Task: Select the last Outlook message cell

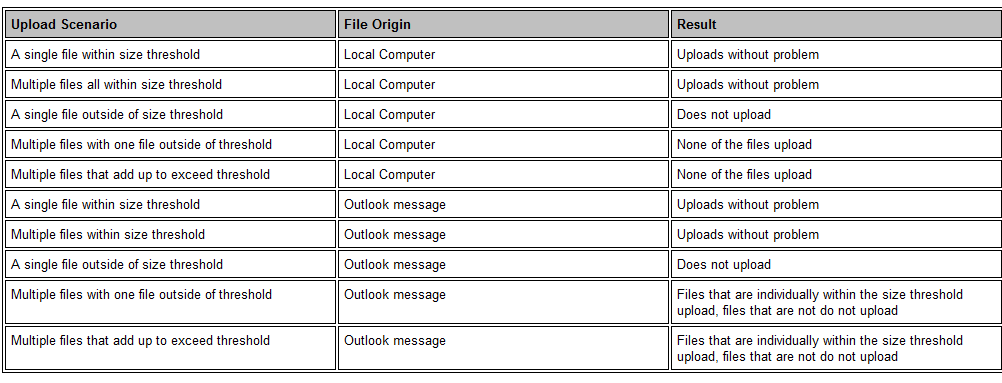Action: click(x=503, y=348)
